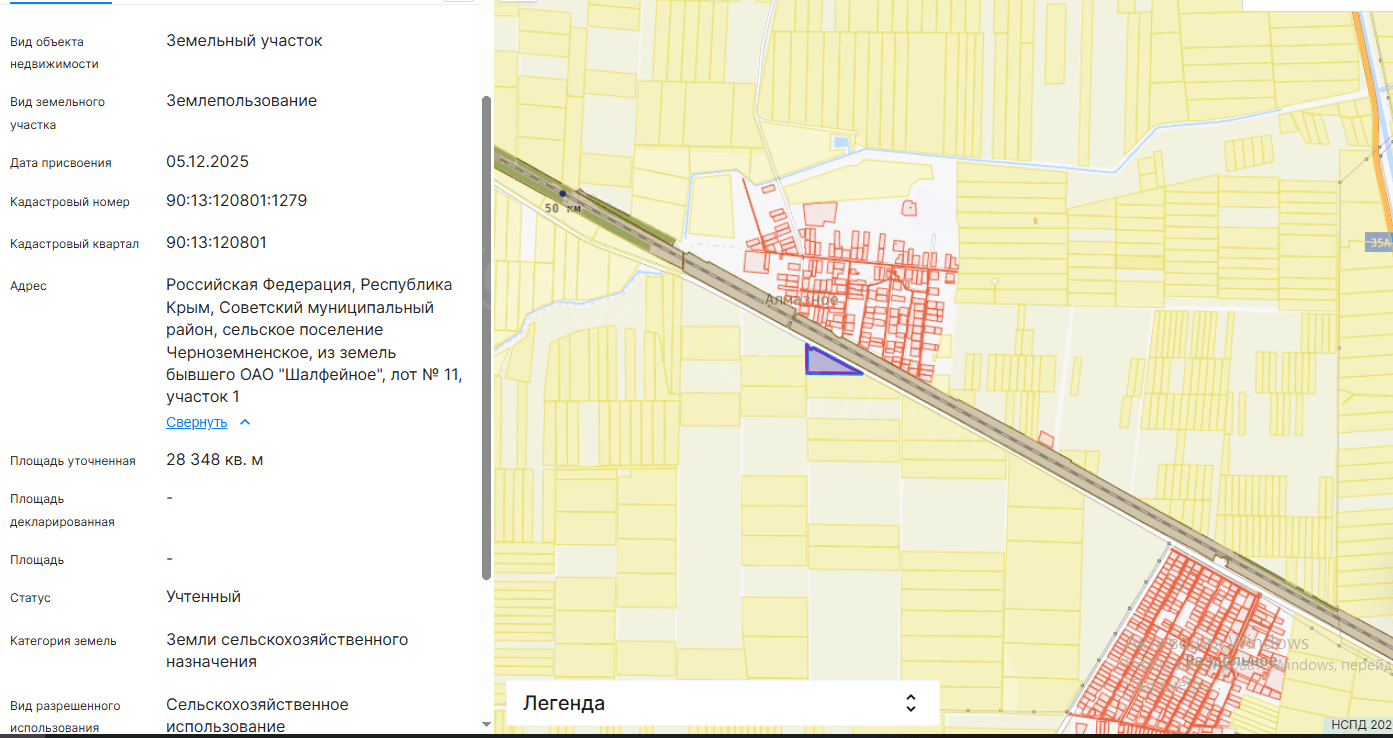The height and width of the screenshot is (738, 1393).
Task: Click the area value 28 348 кв. м
Action: [214, 460]
